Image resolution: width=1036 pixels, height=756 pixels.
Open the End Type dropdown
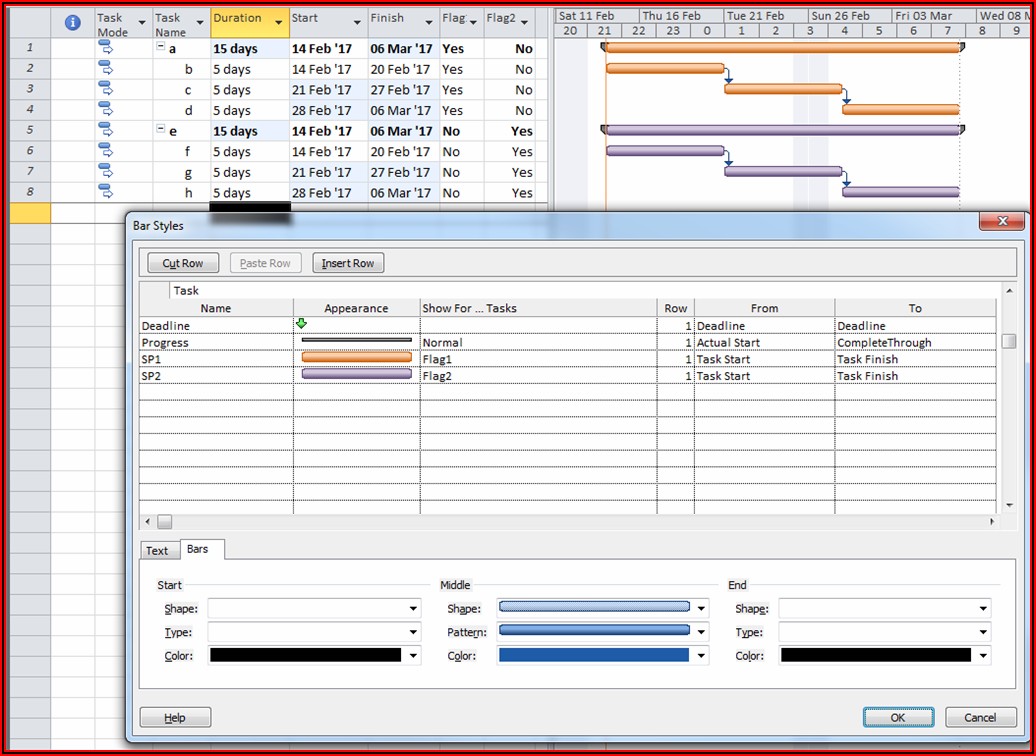pos(983,632)
